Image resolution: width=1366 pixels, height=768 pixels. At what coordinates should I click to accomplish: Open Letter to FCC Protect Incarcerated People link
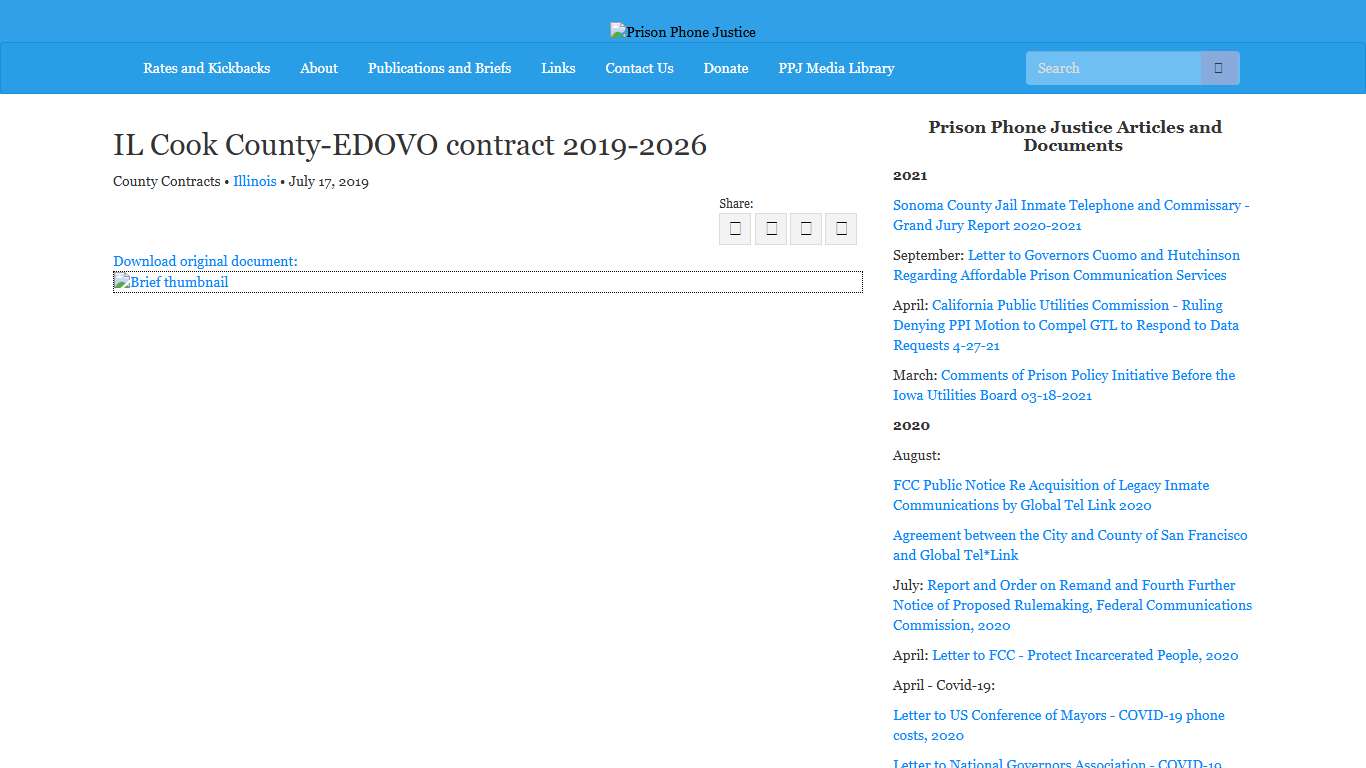coord(1085,655)
